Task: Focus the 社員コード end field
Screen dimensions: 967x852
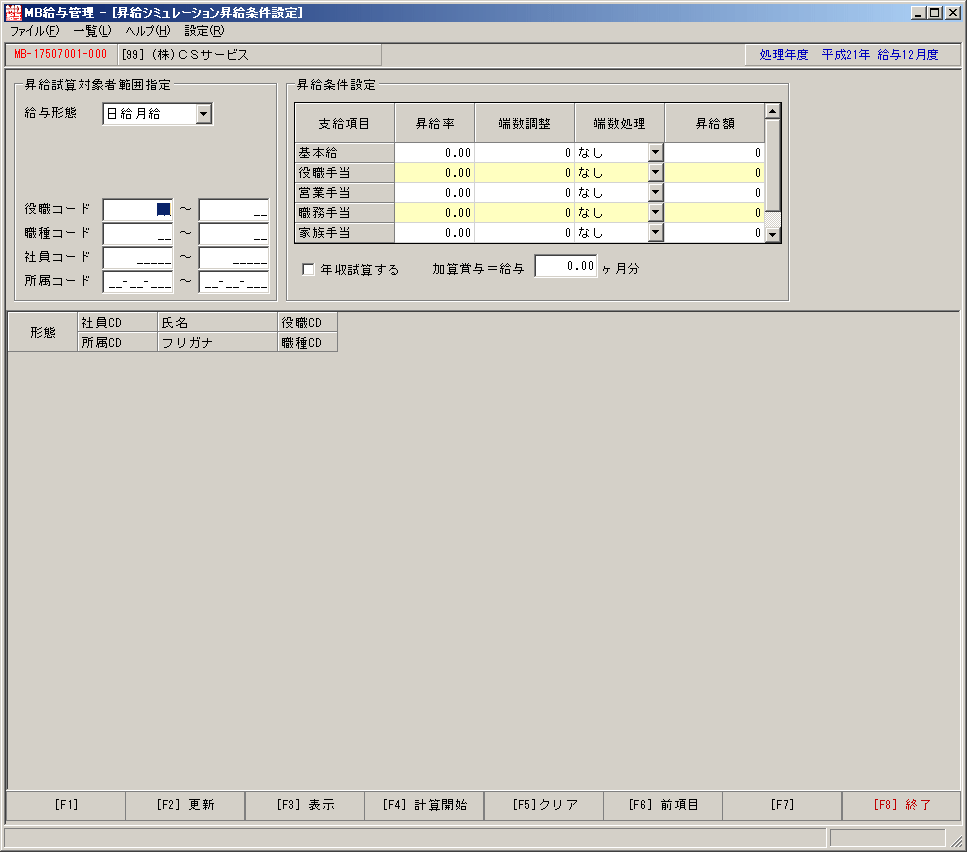Action: point(234,257)
